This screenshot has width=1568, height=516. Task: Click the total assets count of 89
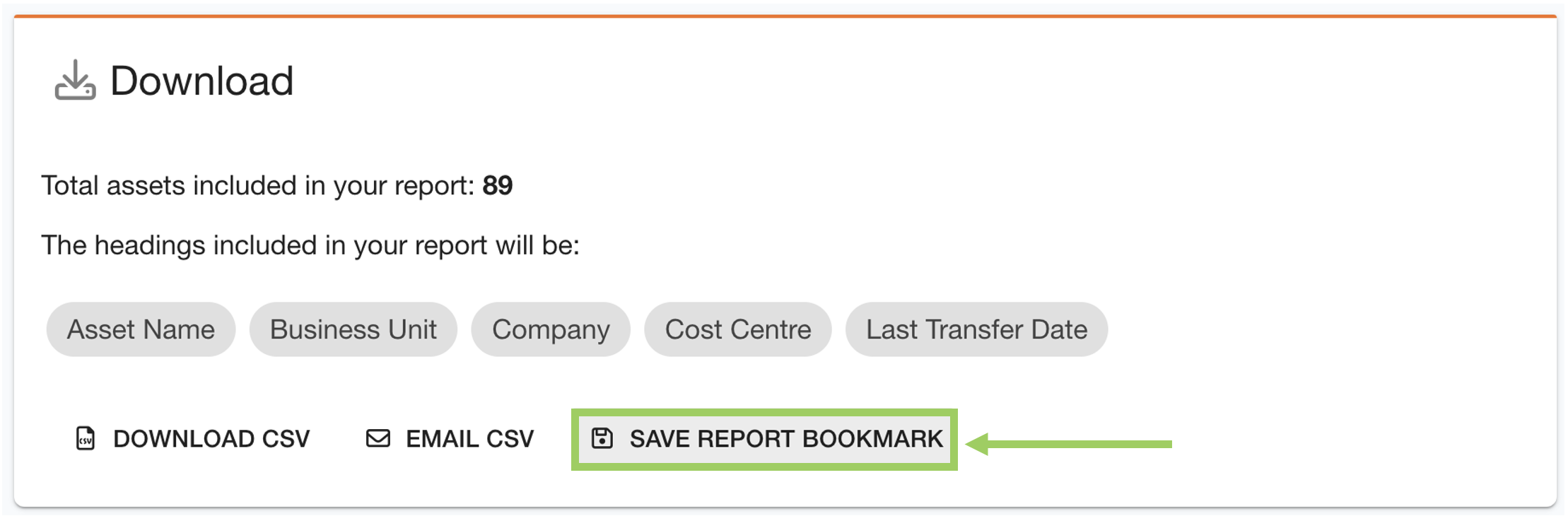[x=497, y=186]
